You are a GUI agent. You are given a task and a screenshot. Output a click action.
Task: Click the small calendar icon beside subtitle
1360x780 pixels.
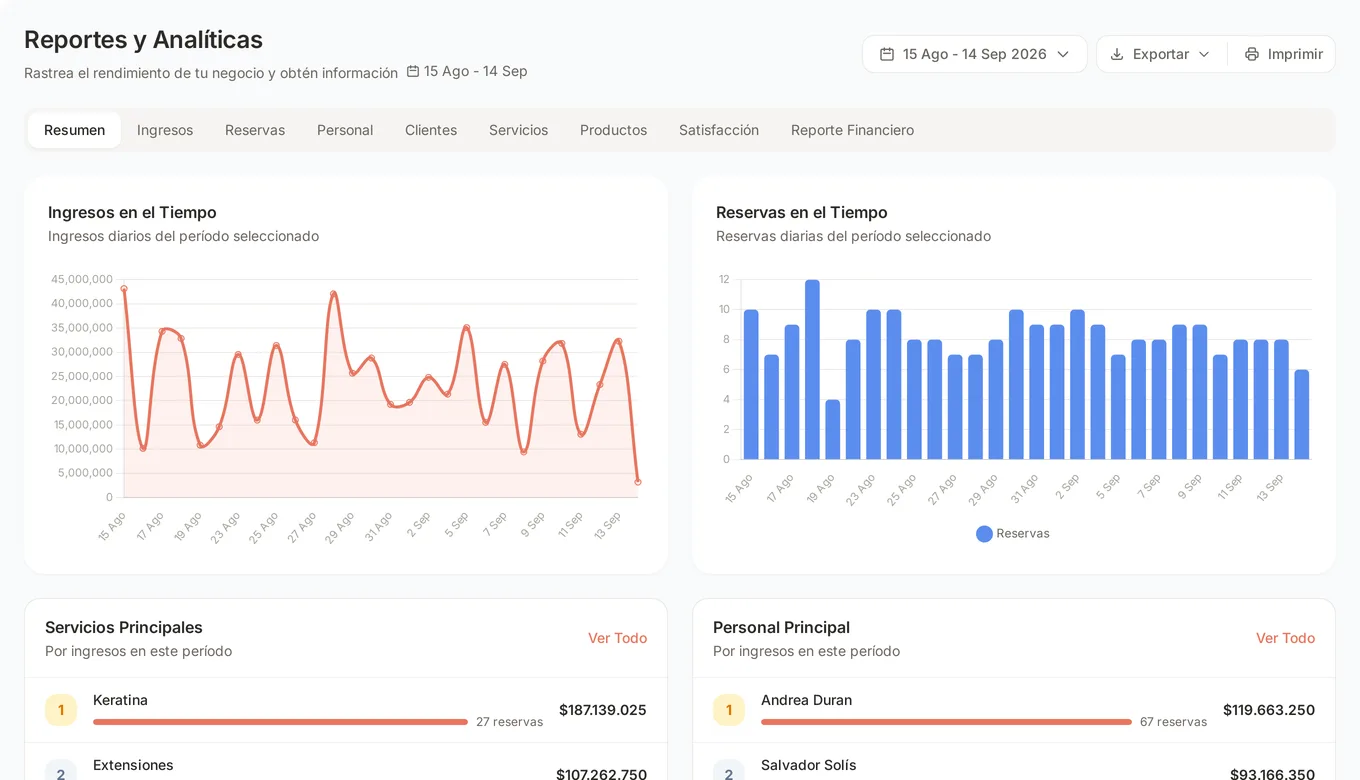tap(413, 71)
